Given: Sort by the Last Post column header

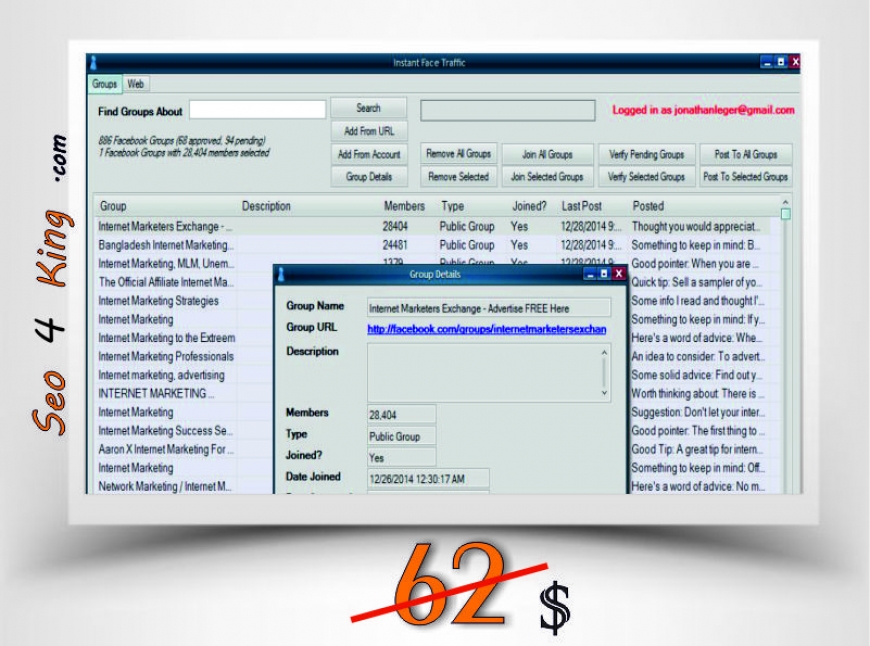Looking at the screenshot, I should pos(581,206).
